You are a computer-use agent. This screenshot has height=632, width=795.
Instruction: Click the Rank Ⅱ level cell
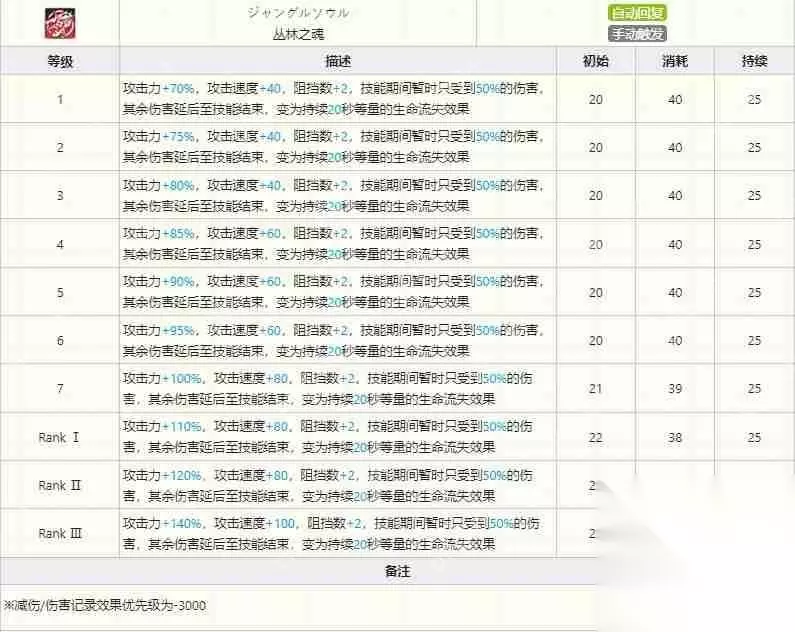point(60,485)
